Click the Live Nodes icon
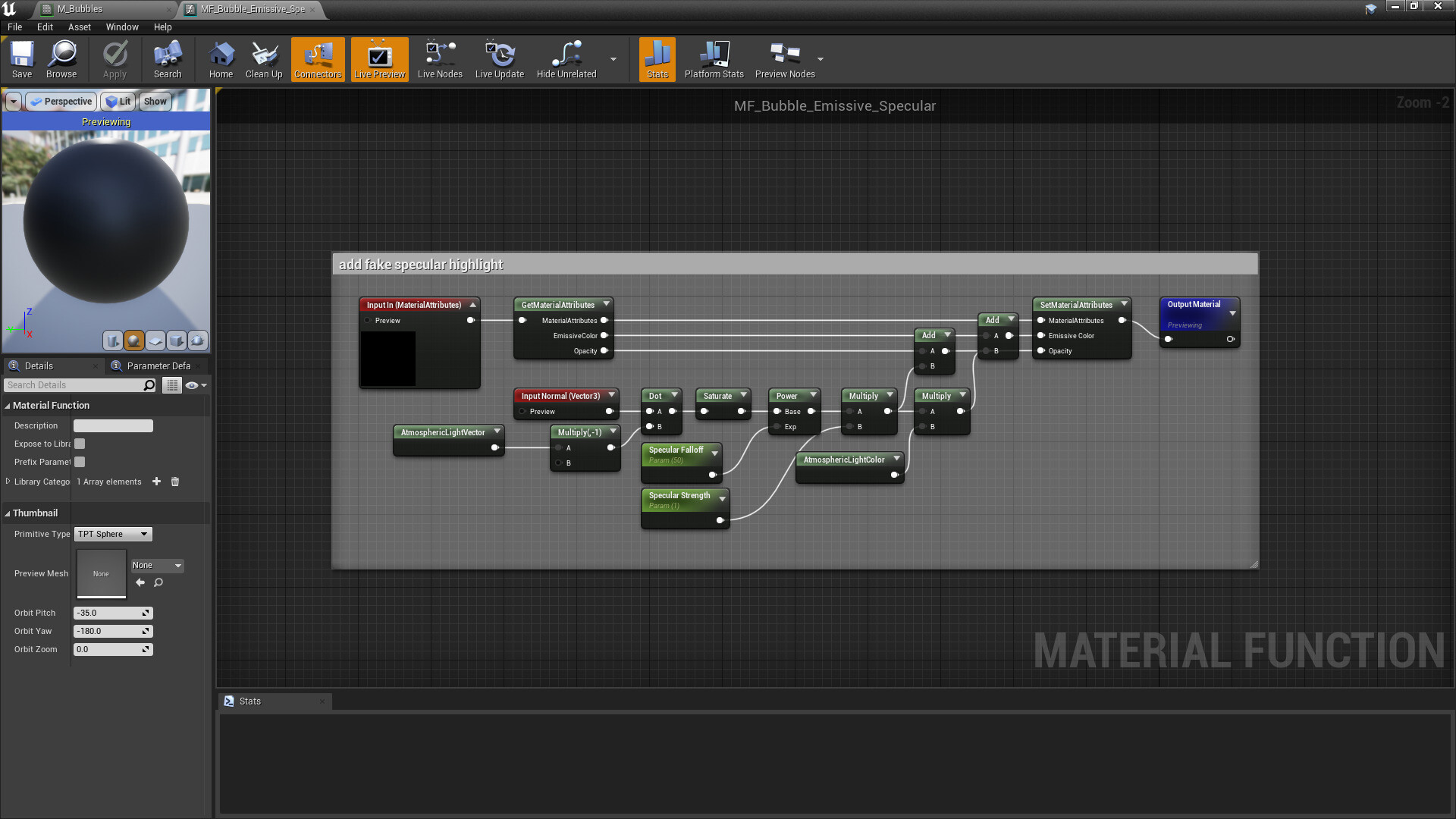Viewport: 1456px width, 819px height. 440,59
